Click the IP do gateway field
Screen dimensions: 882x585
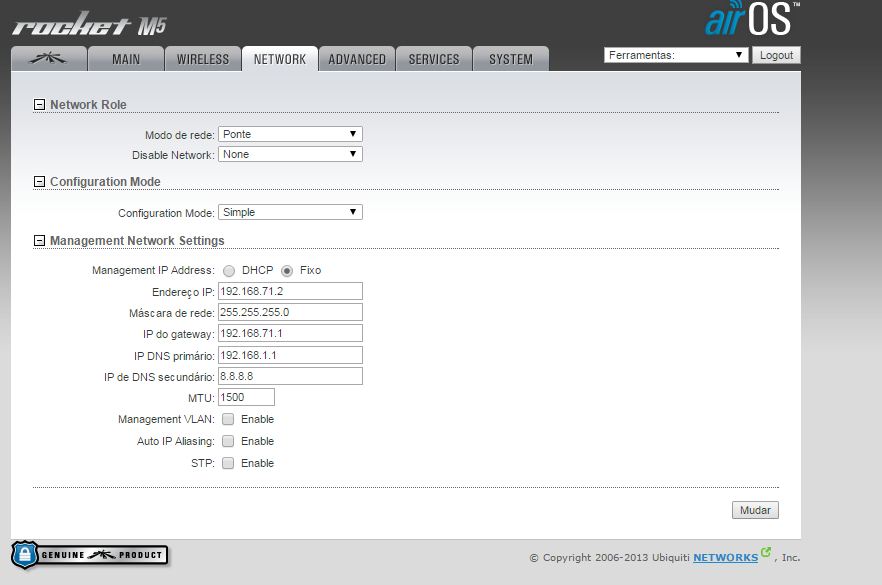pos(290,333)
